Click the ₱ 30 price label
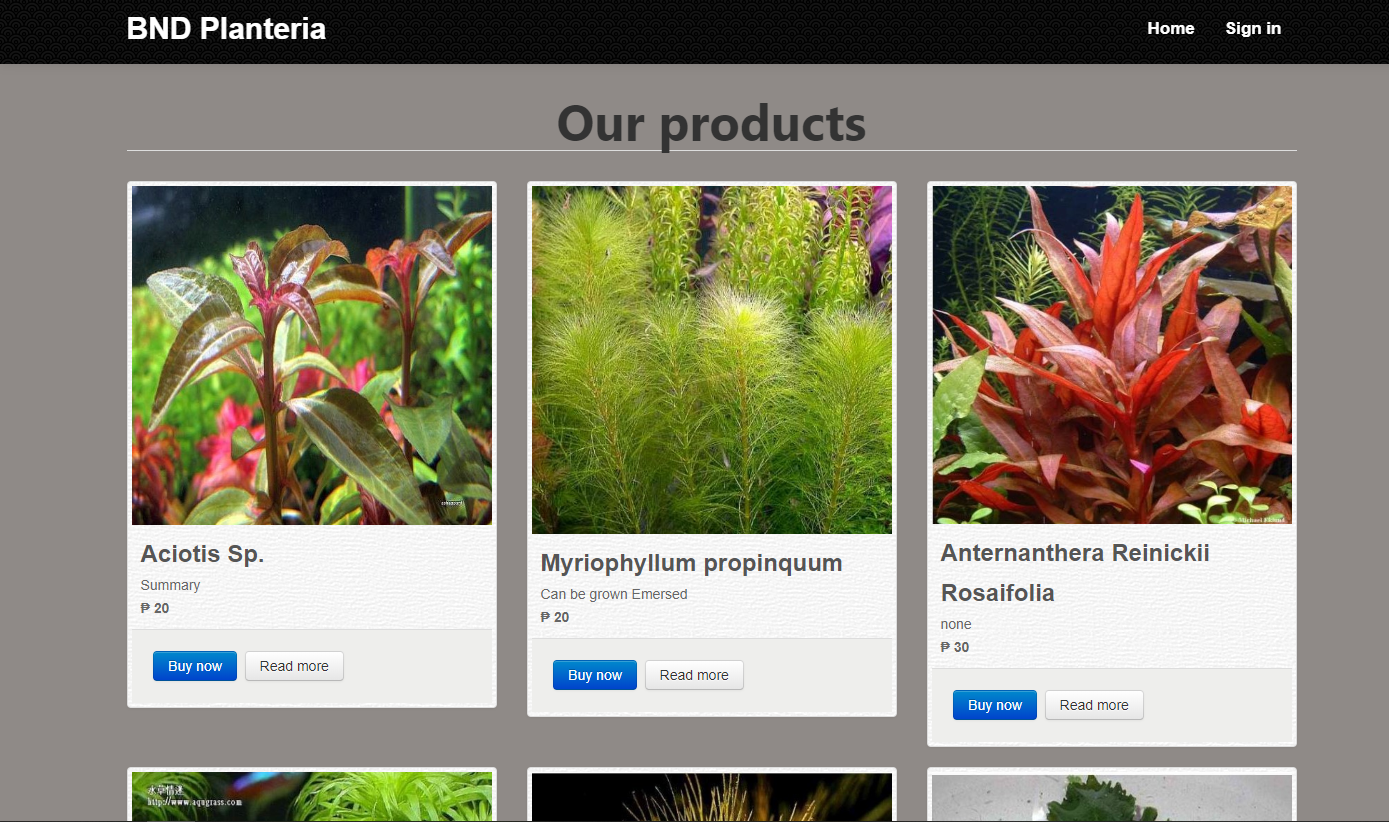 (955, 647)
